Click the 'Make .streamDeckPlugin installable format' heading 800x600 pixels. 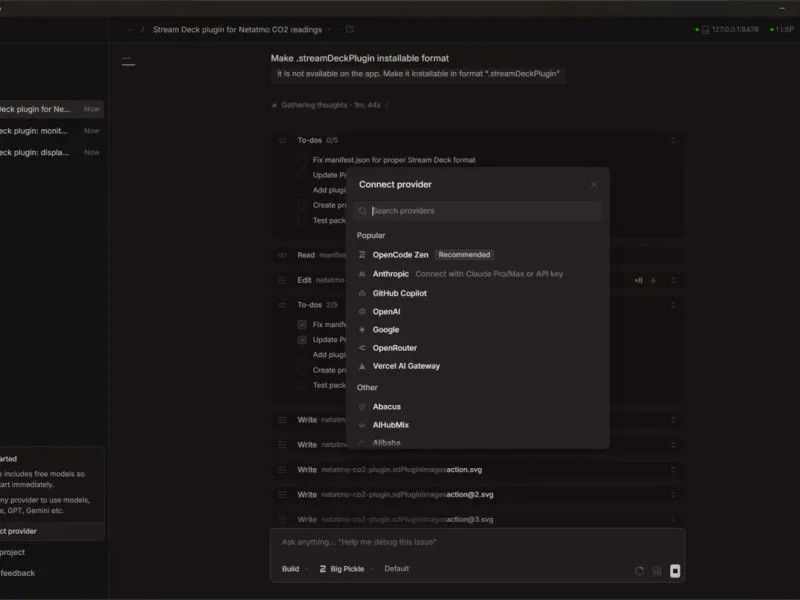tap(360, 58)
